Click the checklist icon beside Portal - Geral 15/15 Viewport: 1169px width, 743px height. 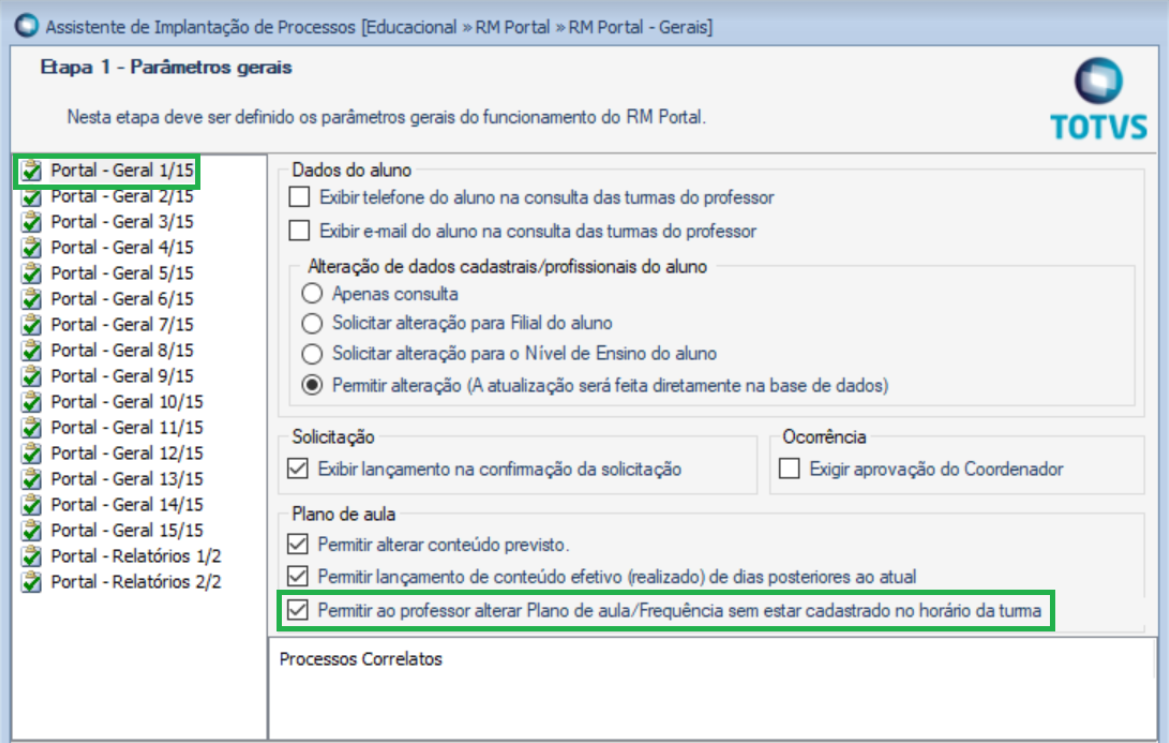[x=31, y=531]
